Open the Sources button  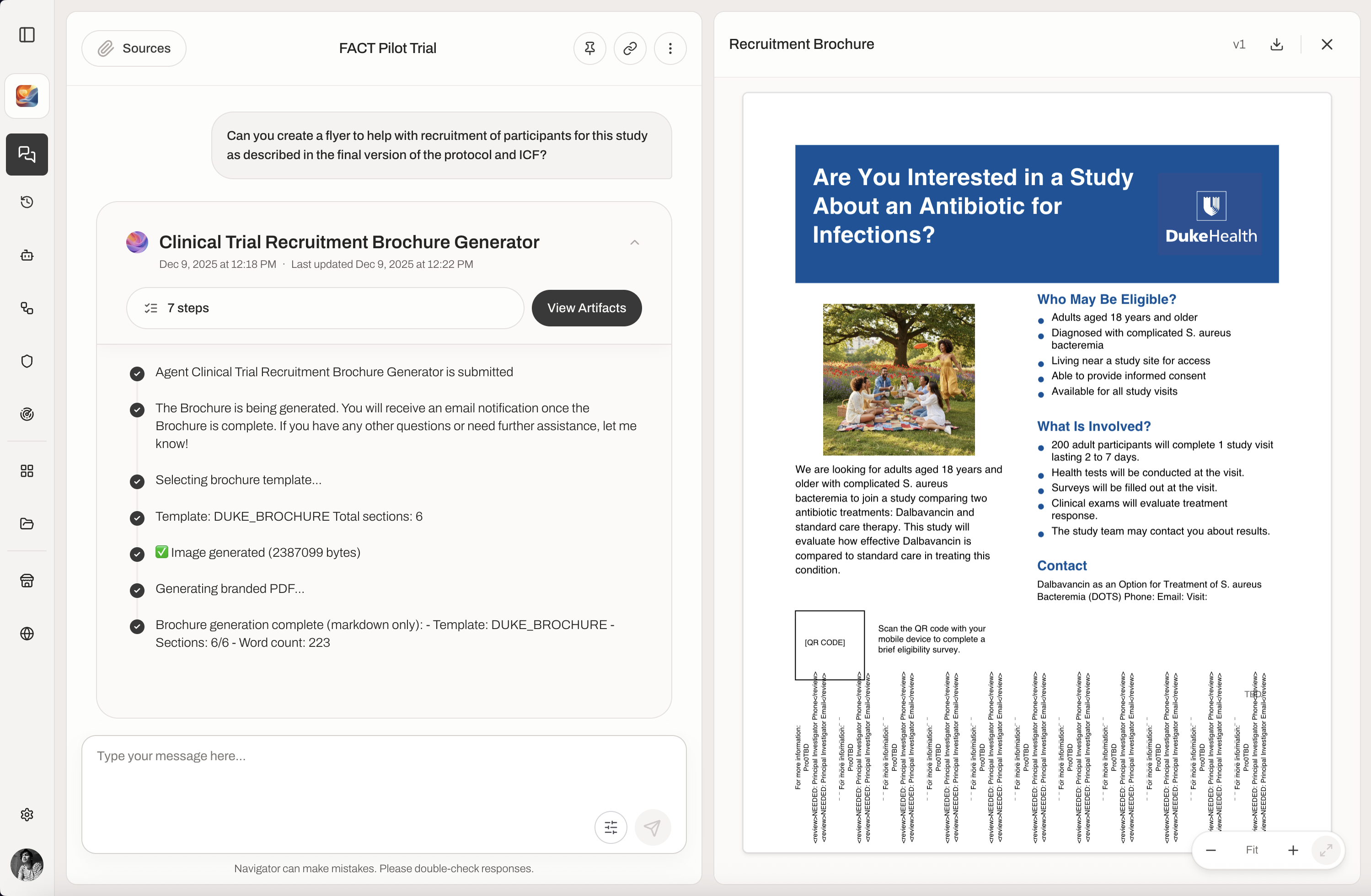pyautogui.click(x=134, y=48)
